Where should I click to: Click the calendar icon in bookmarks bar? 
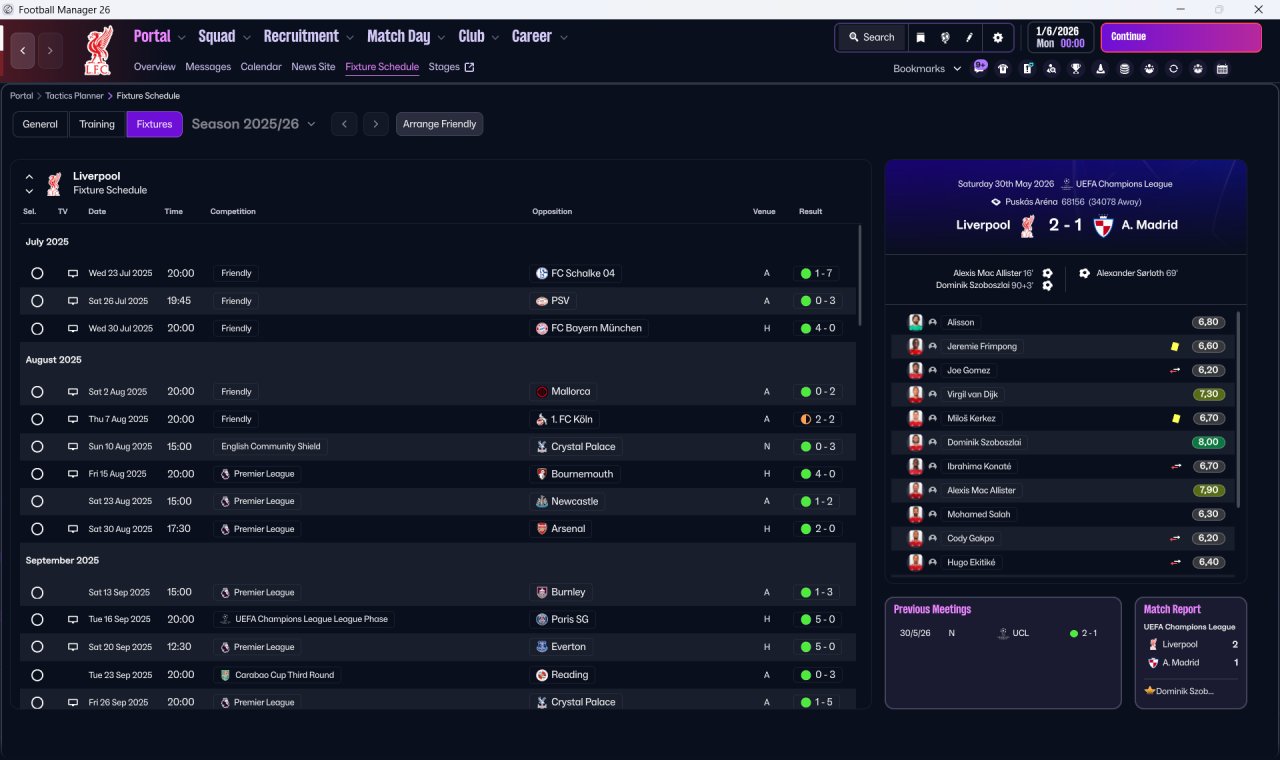click(1222, 69)
